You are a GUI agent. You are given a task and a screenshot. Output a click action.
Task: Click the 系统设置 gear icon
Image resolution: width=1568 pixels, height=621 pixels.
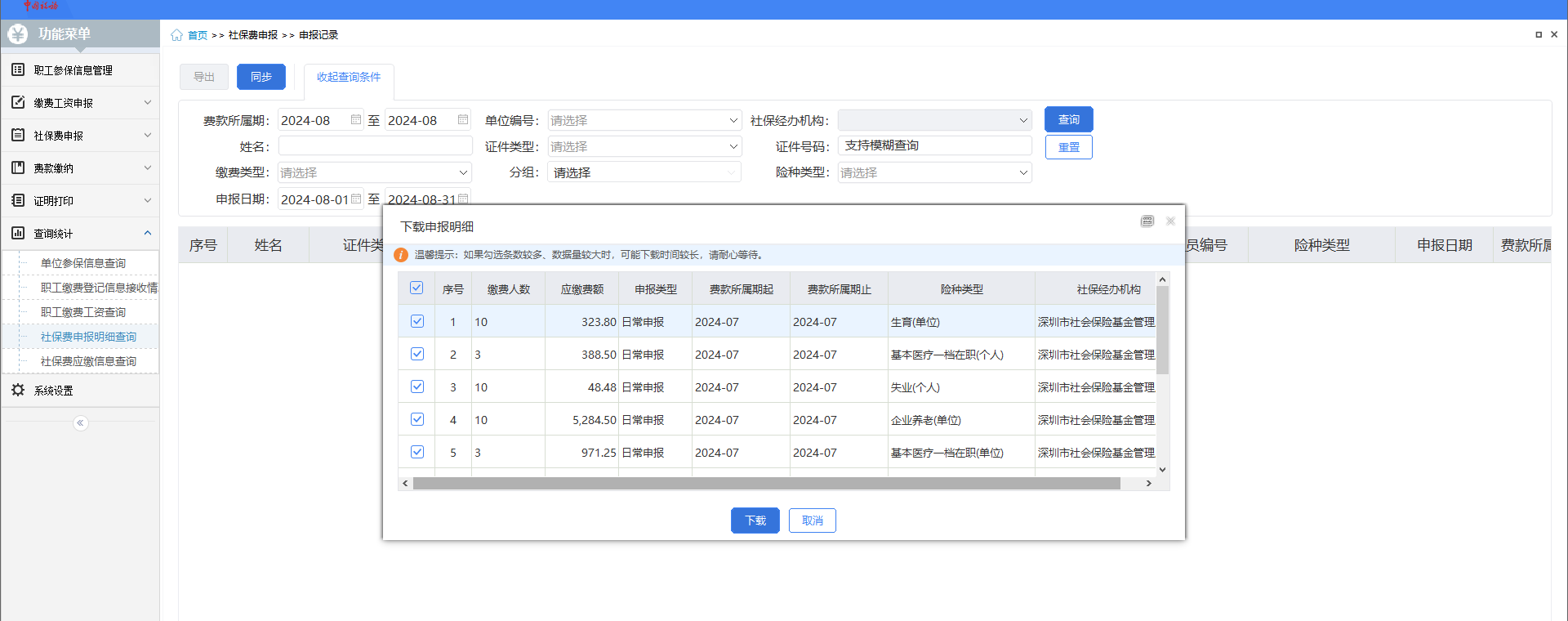tap(18, 391)
